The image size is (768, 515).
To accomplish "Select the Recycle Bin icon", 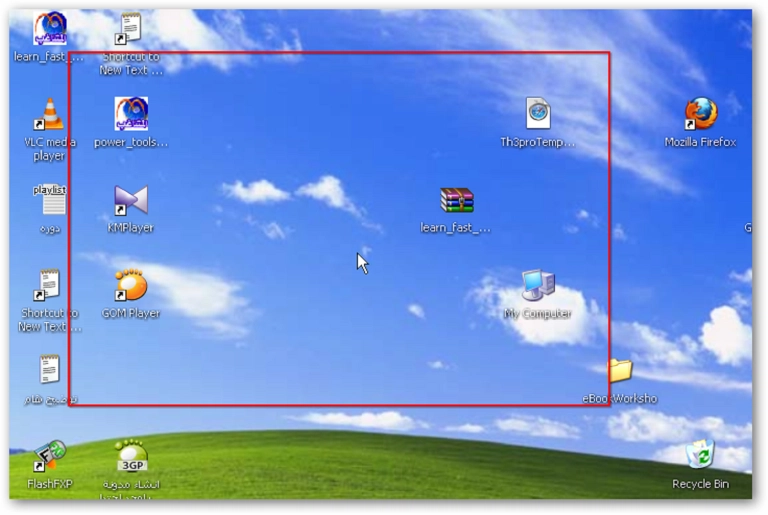I will (x=700, y=453).
